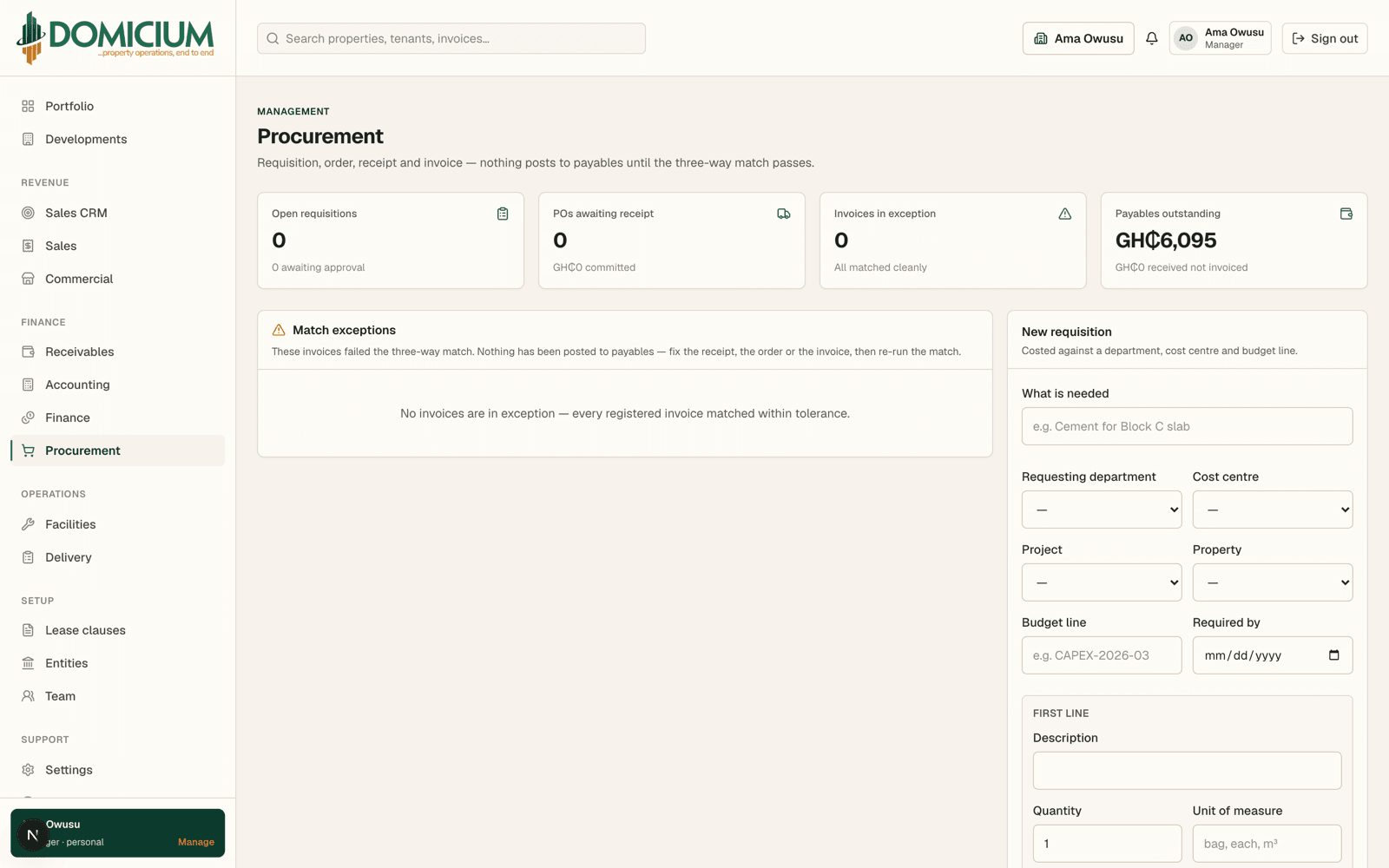Click the Commercial storefront icon
Screen dimensions: 1389x868
[x=28, y=279]
